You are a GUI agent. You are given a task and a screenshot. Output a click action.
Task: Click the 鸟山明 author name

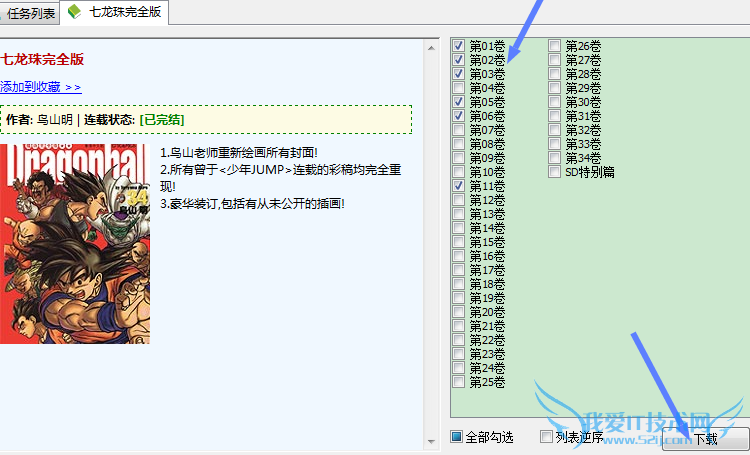click(54, 119)
